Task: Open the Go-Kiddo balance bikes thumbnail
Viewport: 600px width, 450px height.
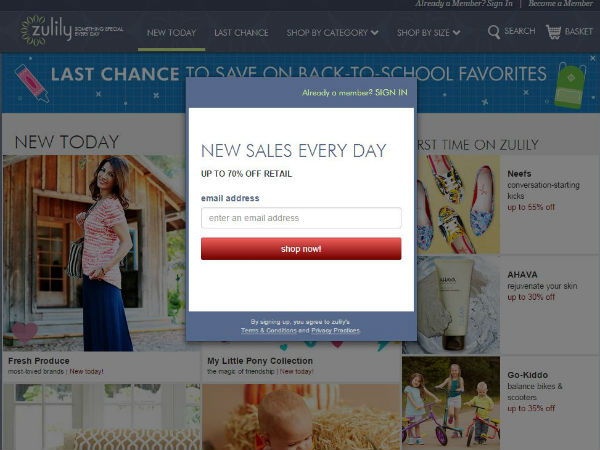Action: (451, 403)
